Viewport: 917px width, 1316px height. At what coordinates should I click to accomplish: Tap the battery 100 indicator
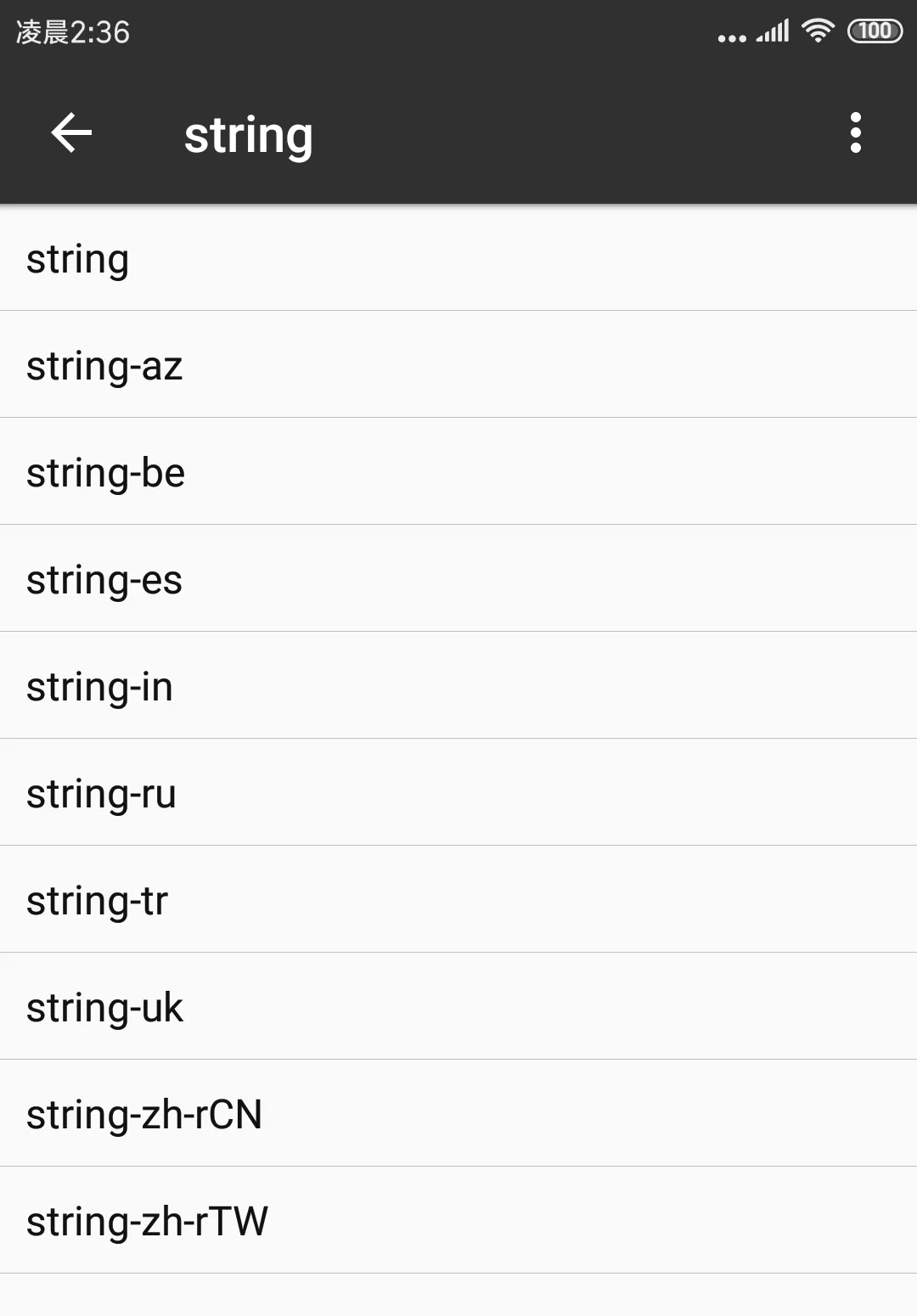coord(875,31)
